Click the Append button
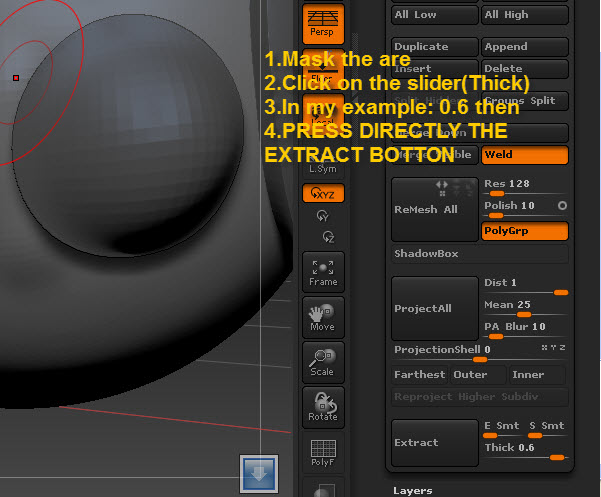Screen dimensions: 601x497 (x=525, y=47)
